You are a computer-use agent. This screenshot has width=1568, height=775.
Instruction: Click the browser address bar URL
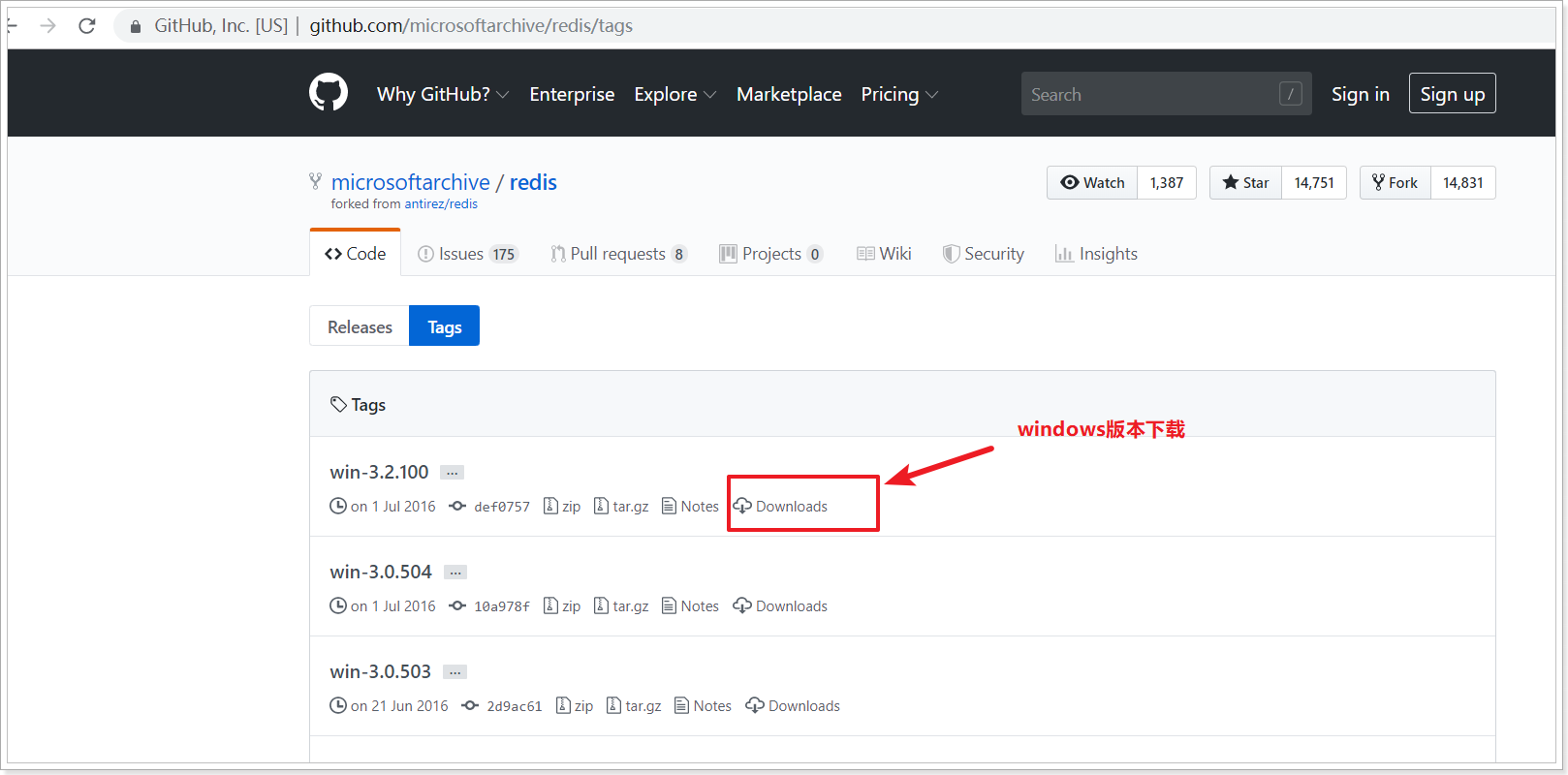(471, 26)
